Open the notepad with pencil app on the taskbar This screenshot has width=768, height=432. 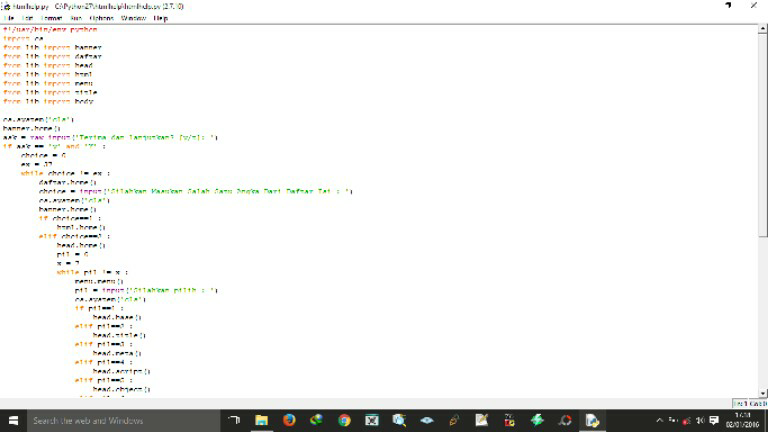click(481, 421)
